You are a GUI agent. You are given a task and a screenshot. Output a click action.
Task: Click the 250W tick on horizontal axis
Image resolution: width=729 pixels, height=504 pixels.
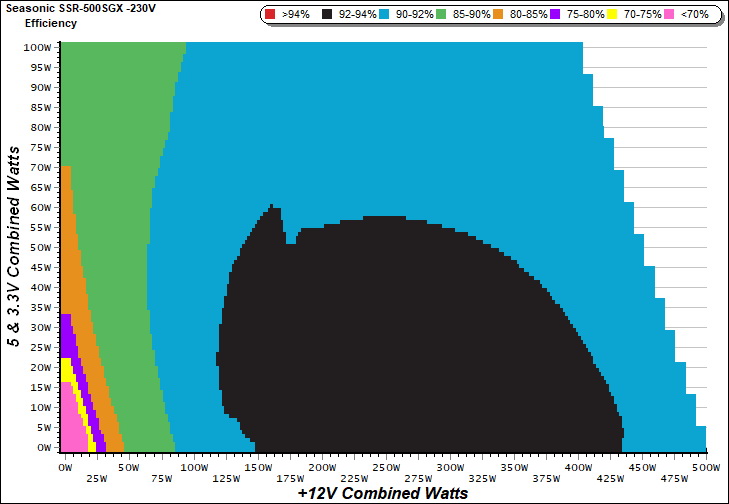point(386,467)
